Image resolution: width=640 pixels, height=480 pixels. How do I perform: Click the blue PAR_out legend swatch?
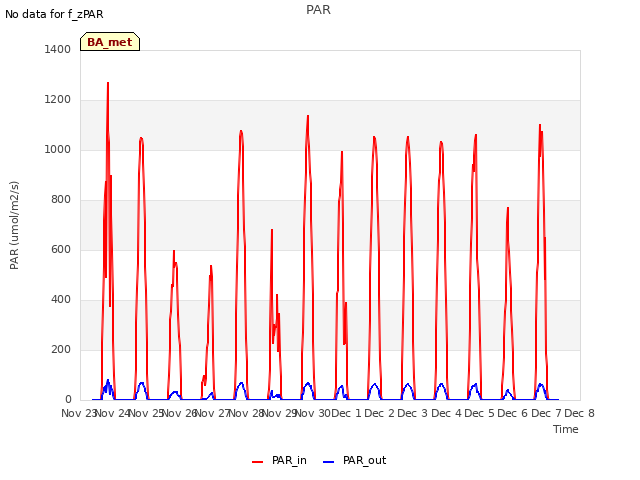pos(329,462)
